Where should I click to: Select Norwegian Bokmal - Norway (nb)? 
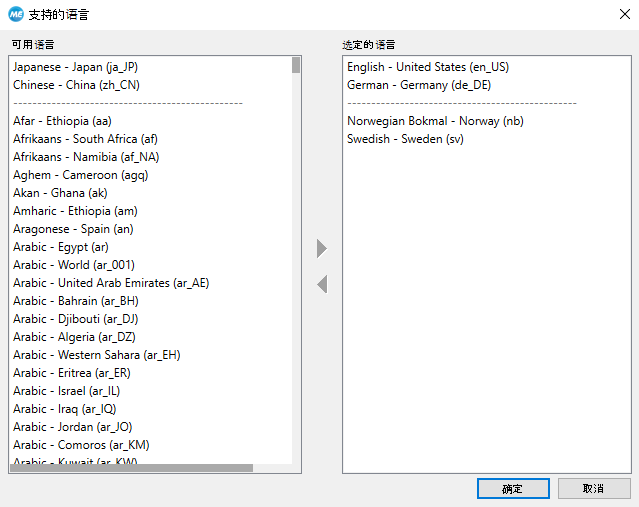tap(435, 121)
